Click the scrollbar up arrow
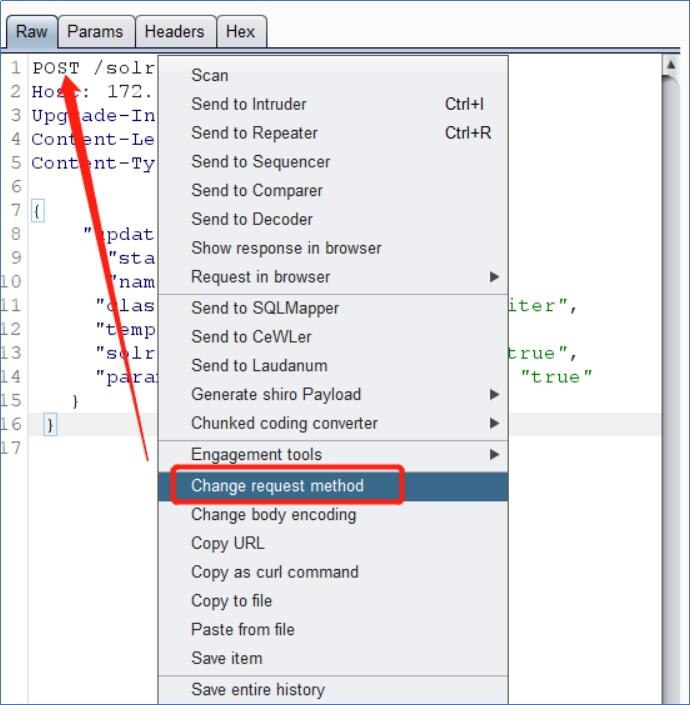690x705 pixels. point(671,65)
